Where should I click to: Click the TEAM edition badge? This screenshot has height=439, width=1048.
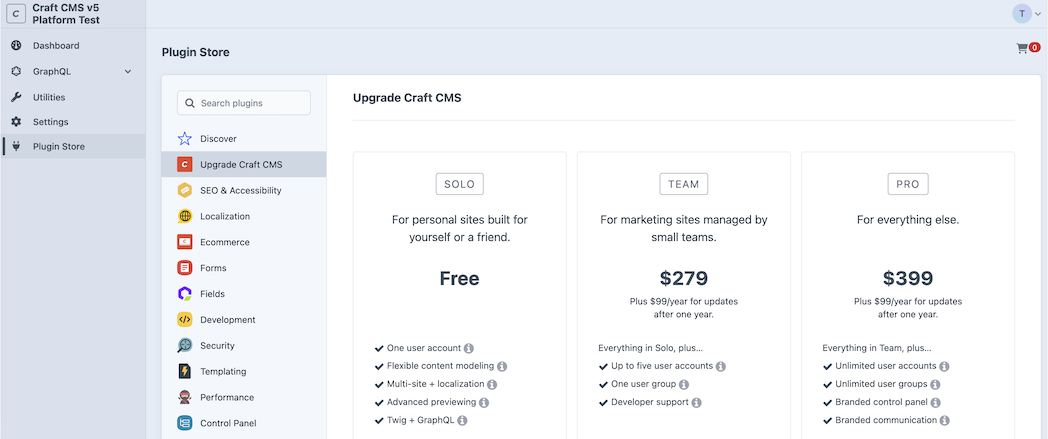pos(684,184)
